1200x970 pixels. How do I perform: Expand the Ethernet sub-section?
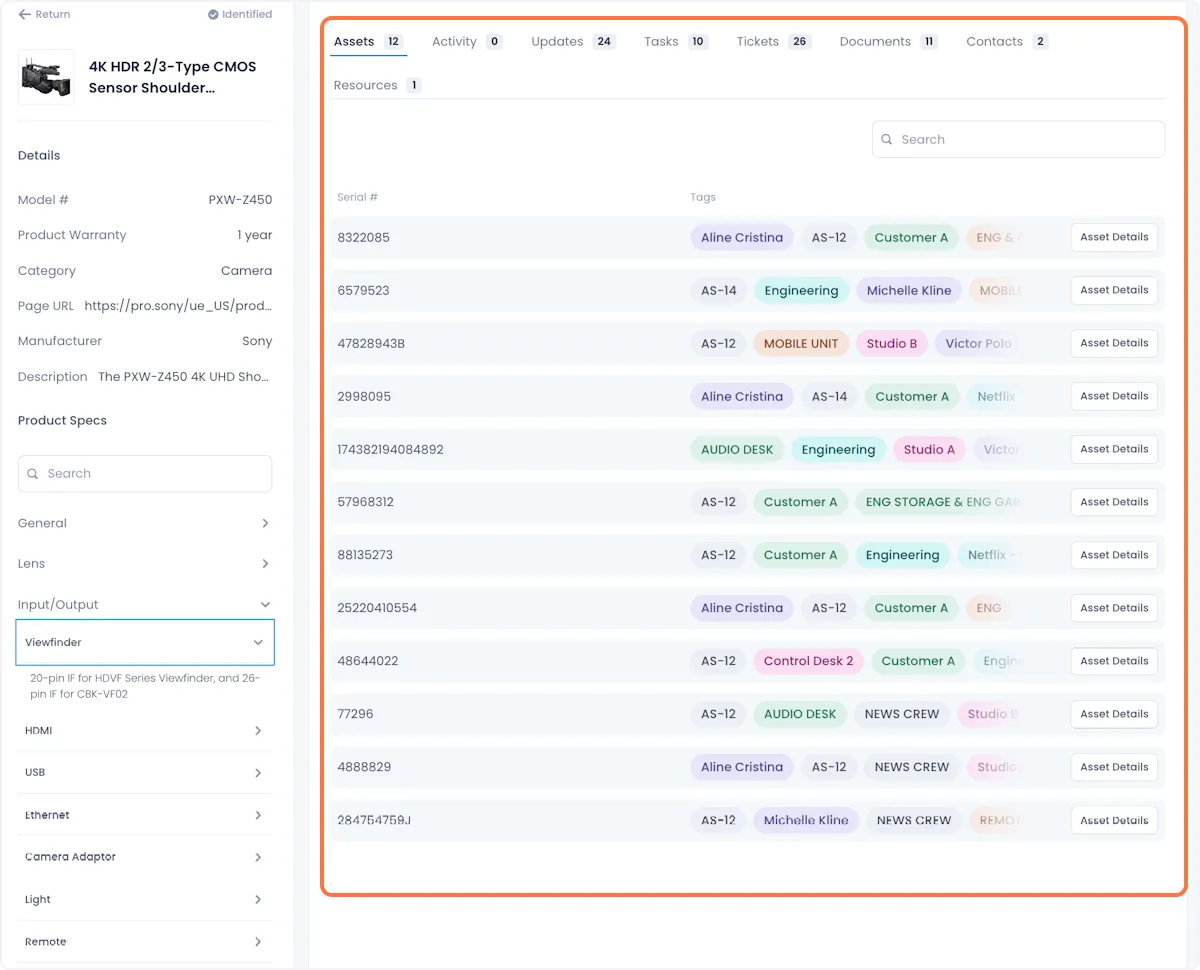(x=145, y=815)
